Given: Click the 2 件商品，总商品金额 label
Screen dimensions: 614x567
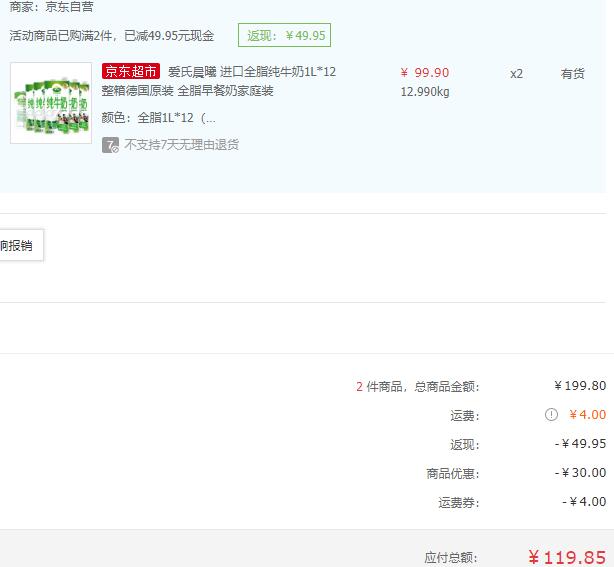Looking at the screenshot, I should 417,386.
